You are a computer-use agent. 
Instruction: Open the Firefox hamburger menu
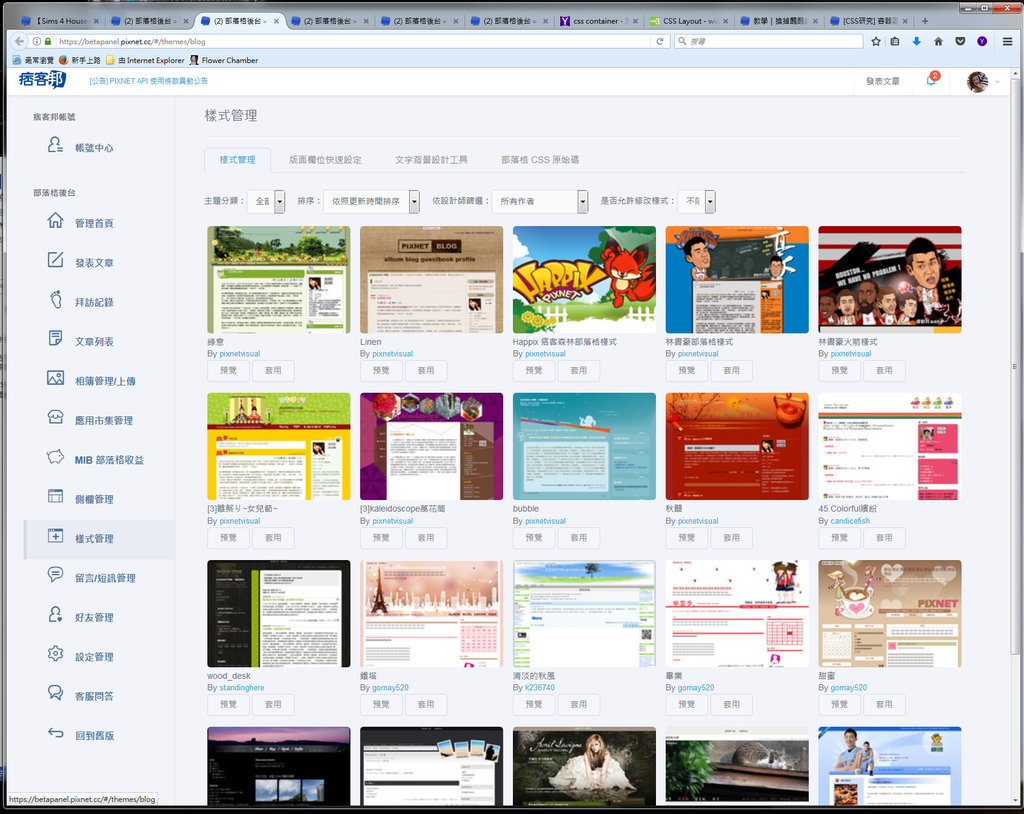tap(1008, 41)
